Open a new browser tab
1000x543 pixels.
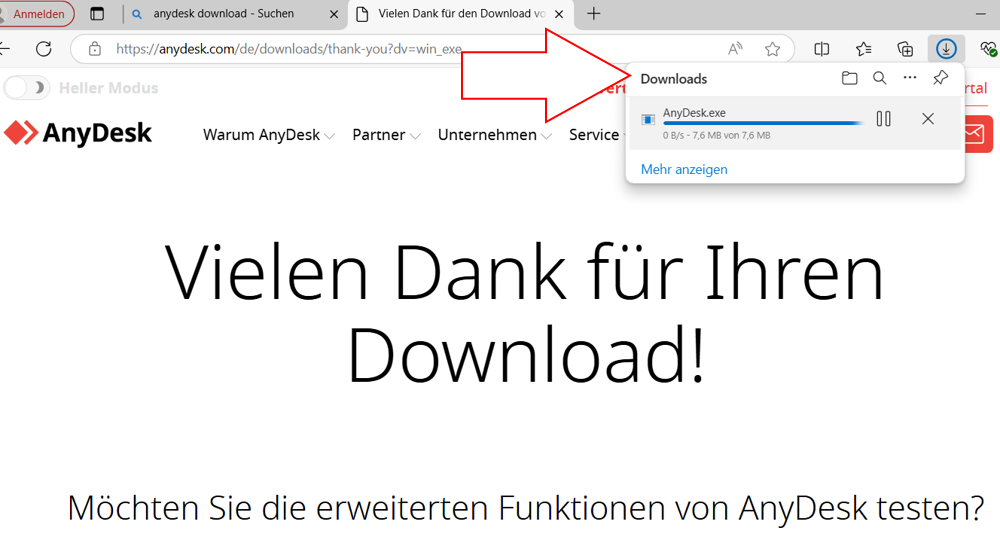[594, 14]
